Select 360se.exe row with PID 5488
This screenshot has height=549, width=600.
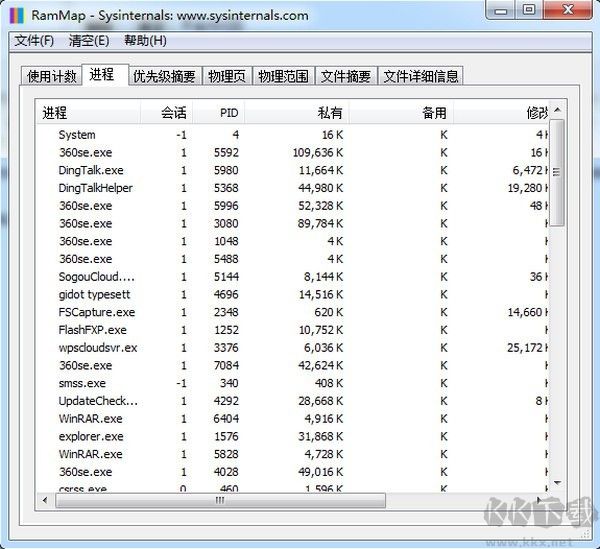click(293, 259)
